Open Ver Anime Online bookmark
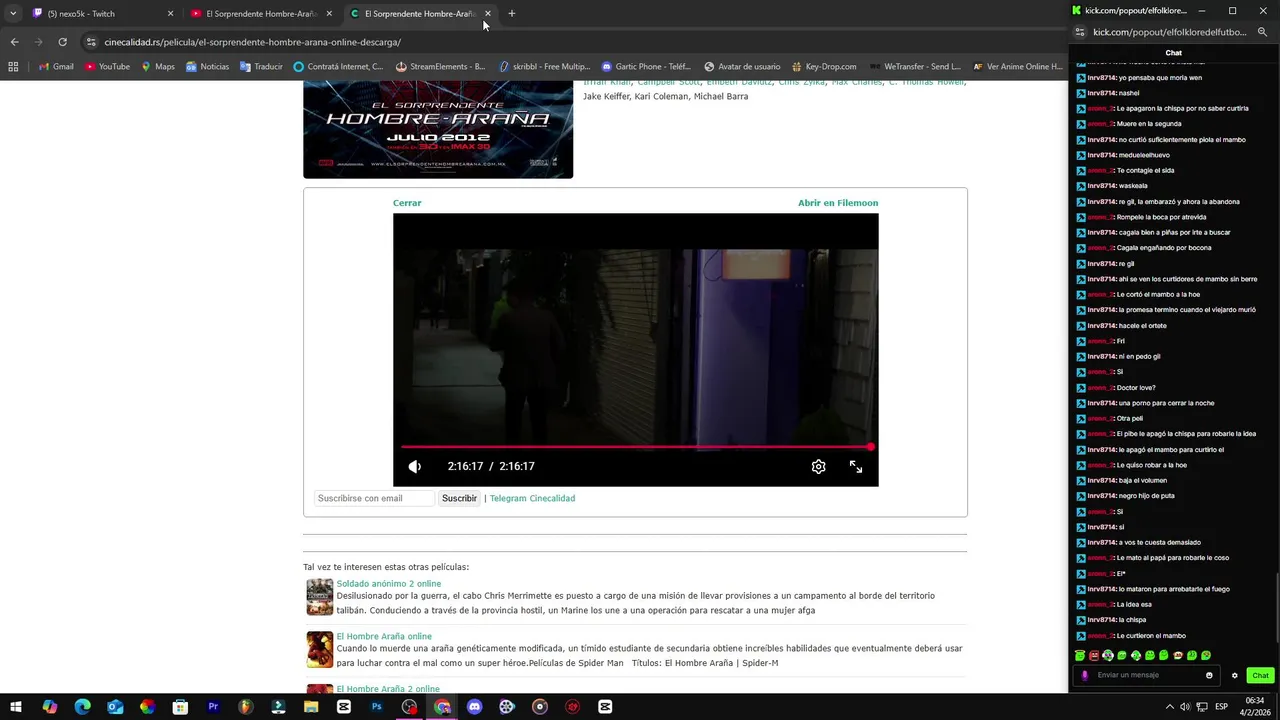The image size is (1280, 720). [x=1018, y=67]
